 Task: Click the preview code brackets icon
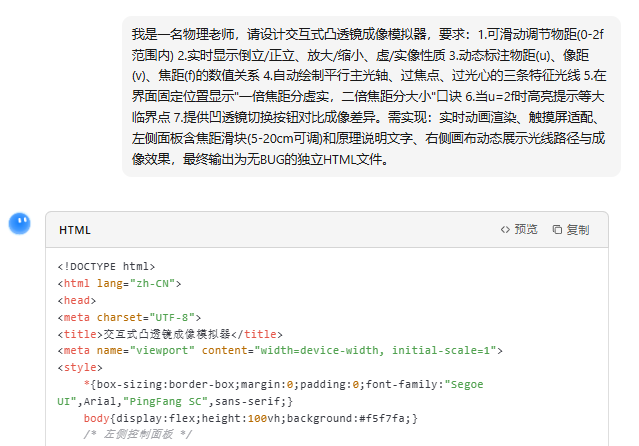(x=505, y=230)
